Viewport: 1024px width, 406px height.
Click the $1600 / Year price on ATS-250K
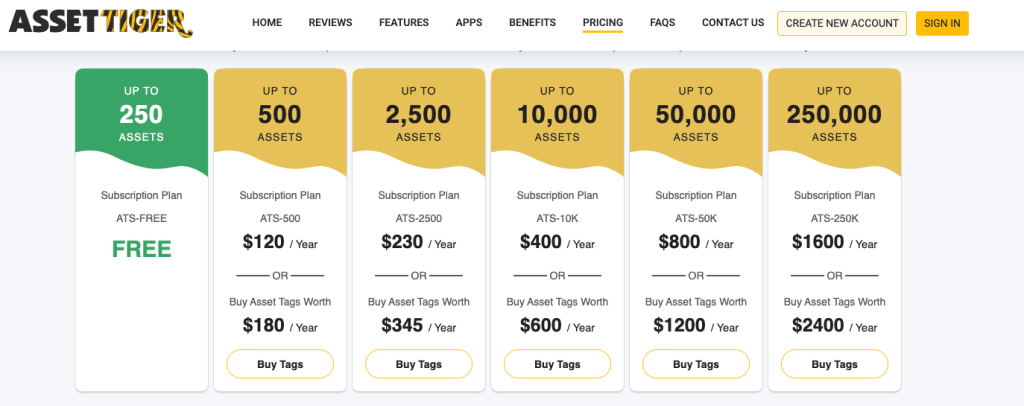pyautogui.click(x=834, y=242)
